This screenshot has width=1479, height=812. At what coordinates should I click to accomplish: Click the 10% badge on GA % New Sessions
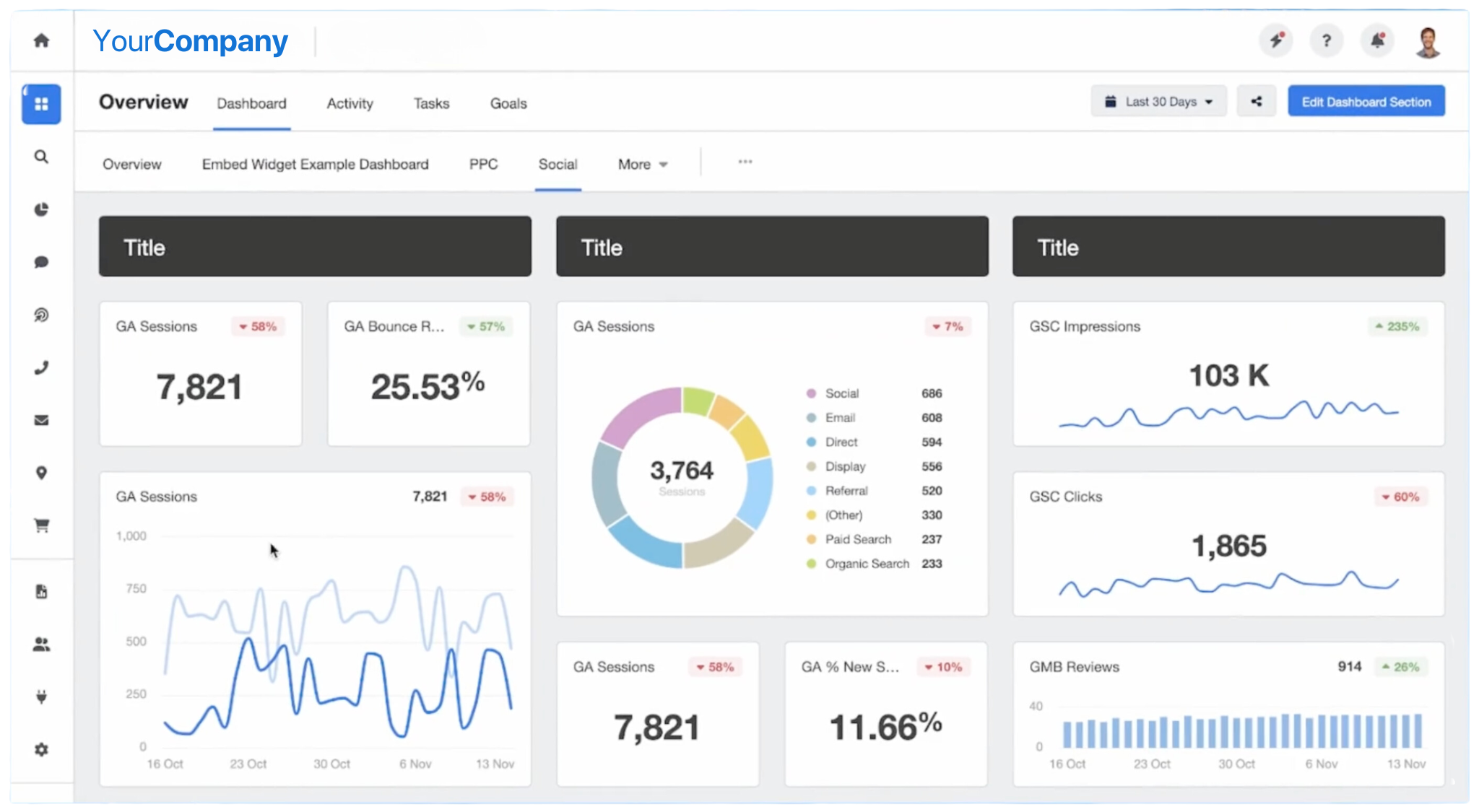click(943, 667)
